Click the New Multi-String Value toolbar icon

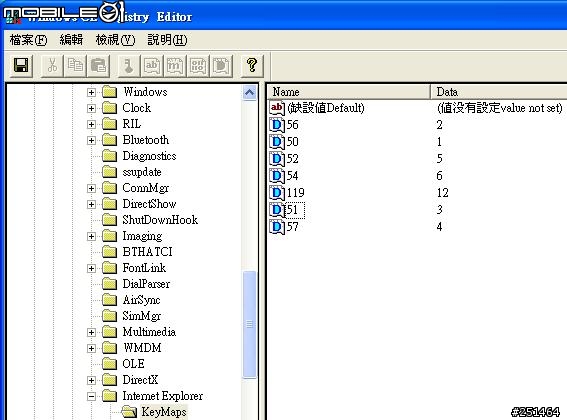coord(175,66)
